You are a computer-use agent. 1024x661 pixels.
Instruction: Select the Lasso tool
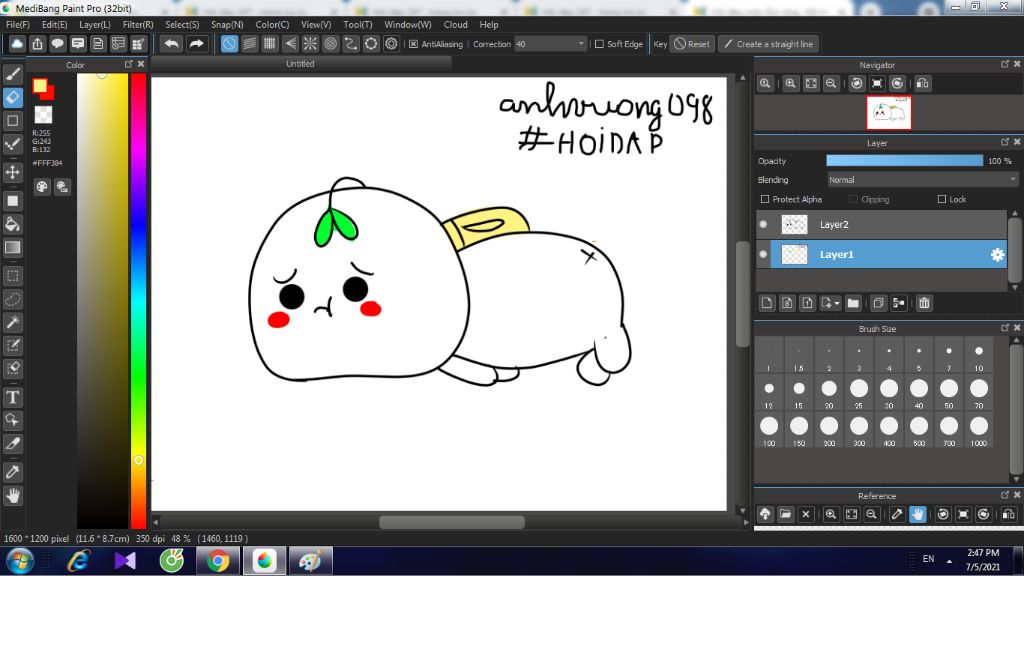[x=12, y=299]
